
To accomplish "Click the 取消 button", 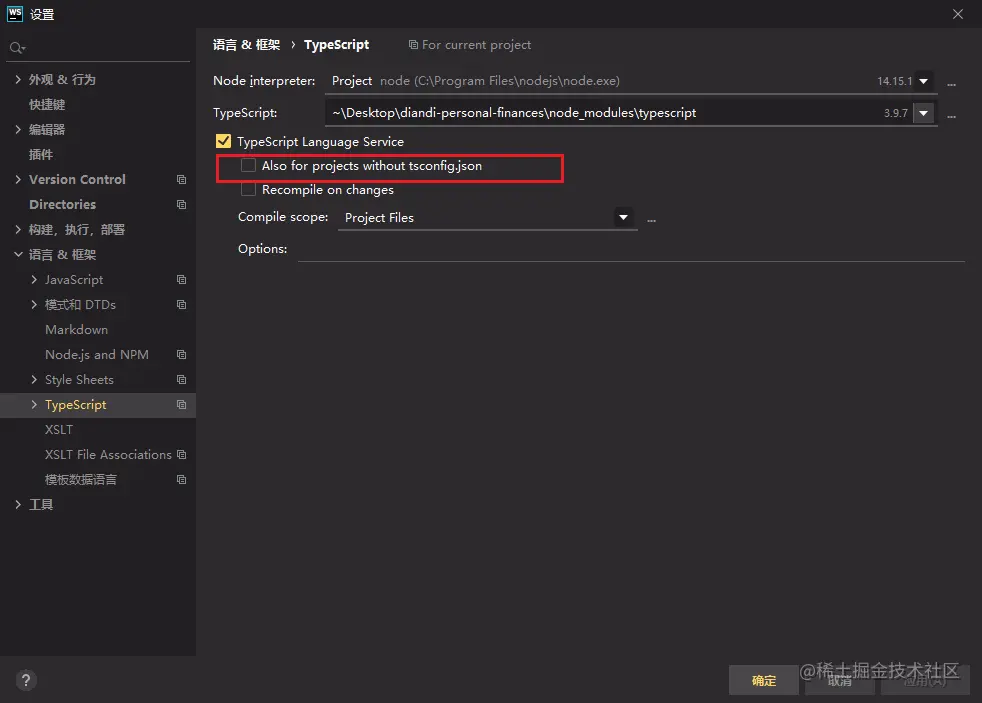I will pos(840,680).
